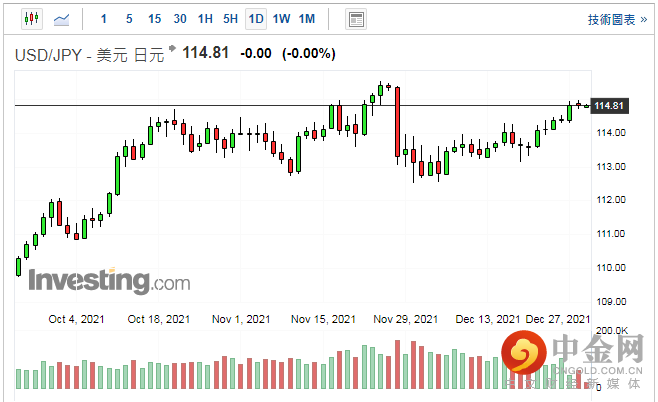Click the large red candle near Nov 29

click(x=397, y=122)
